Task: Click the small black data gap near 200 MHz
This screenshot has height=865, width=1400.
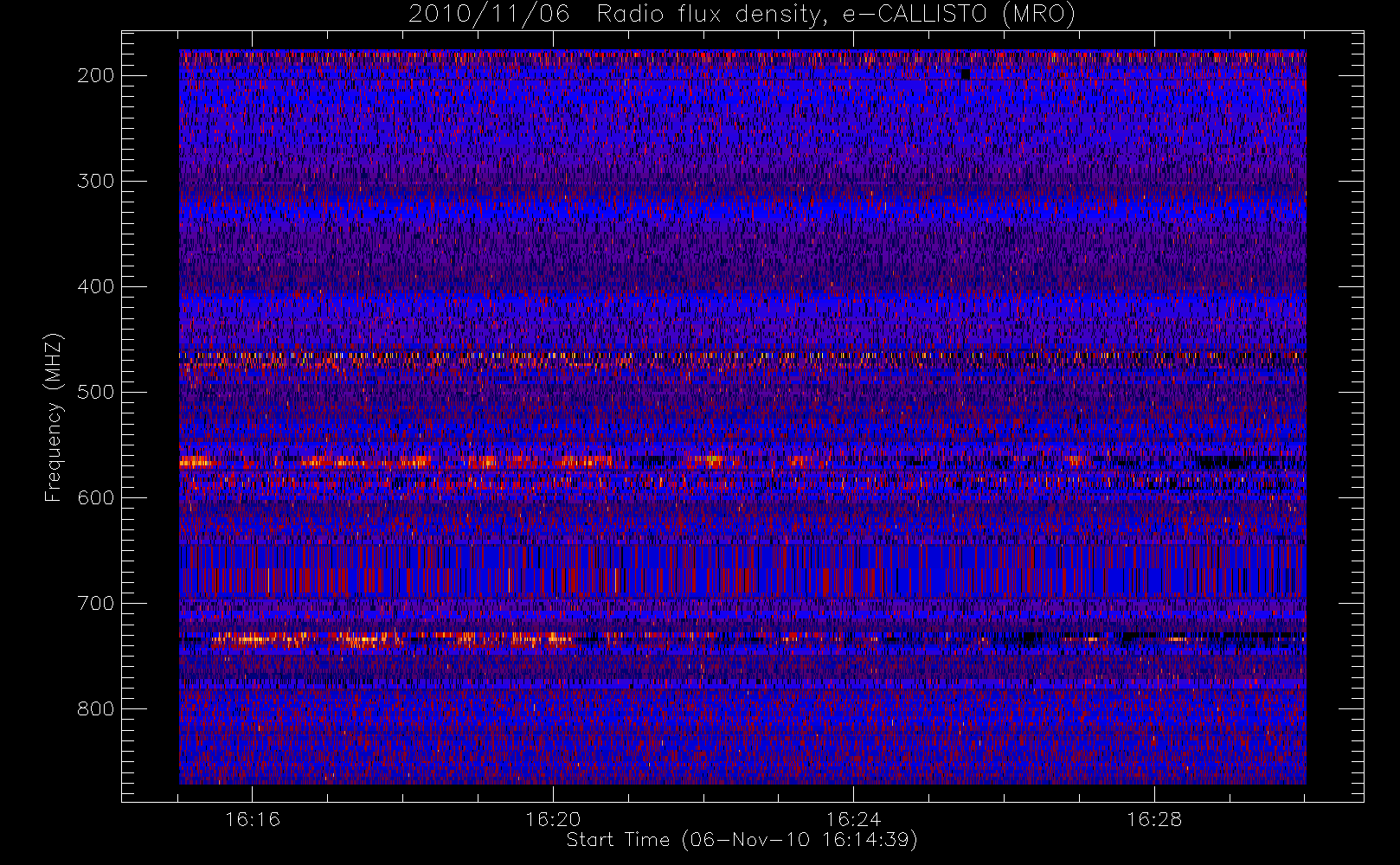Action: pos(966,74)
